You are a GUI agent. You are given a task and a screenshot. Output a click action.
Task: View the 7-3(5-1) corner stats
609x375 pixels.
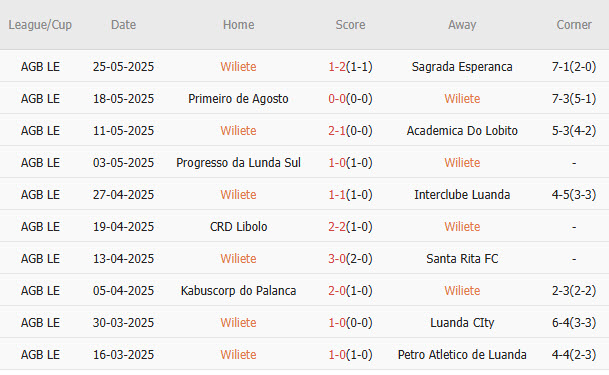pos(574,99)
